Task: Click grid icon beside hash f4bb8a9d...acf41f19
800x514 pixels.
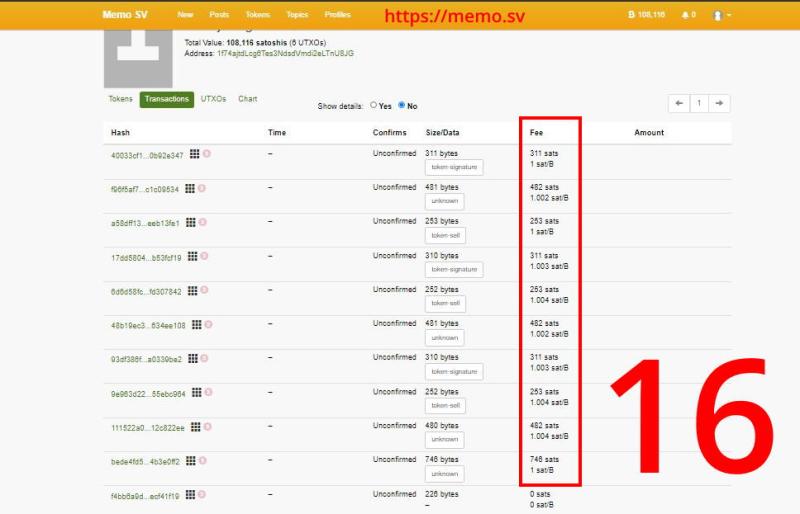Action: click(x=190, y=494)
